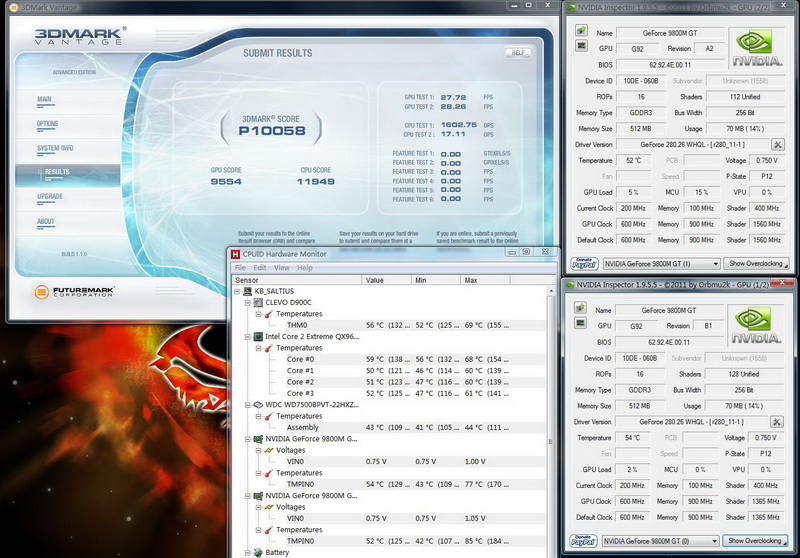This screenshot has height=558, width=800.
Task: Click the Name field in GPU (1/2) Inspector
Action: (669, 310)
